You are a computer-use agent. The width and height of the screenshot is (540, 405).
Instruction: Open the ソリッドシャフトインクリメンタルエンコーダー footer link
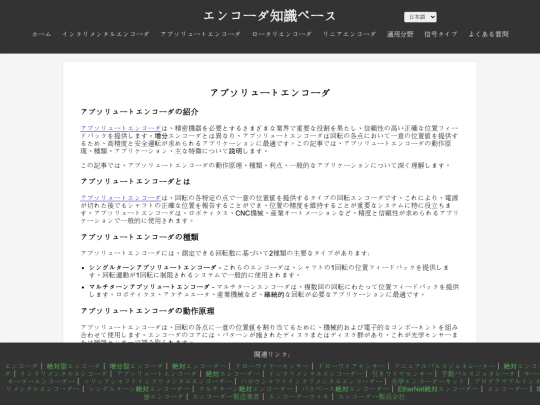pyautogui.click(x=157, y=381)
